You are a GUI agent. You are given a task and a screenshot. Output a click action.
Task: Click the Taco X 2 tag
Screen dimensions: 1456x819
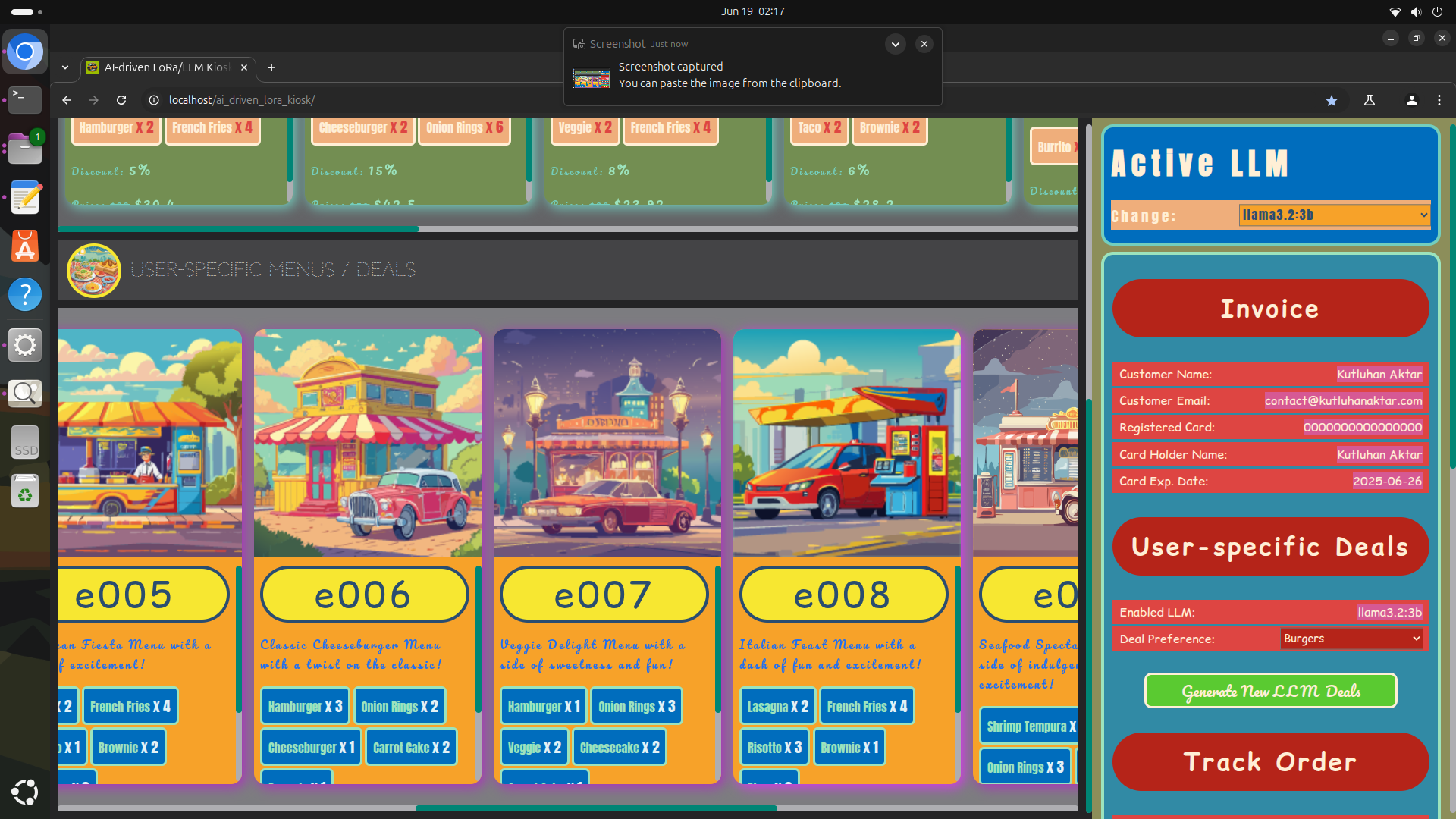tap(819, 128)
